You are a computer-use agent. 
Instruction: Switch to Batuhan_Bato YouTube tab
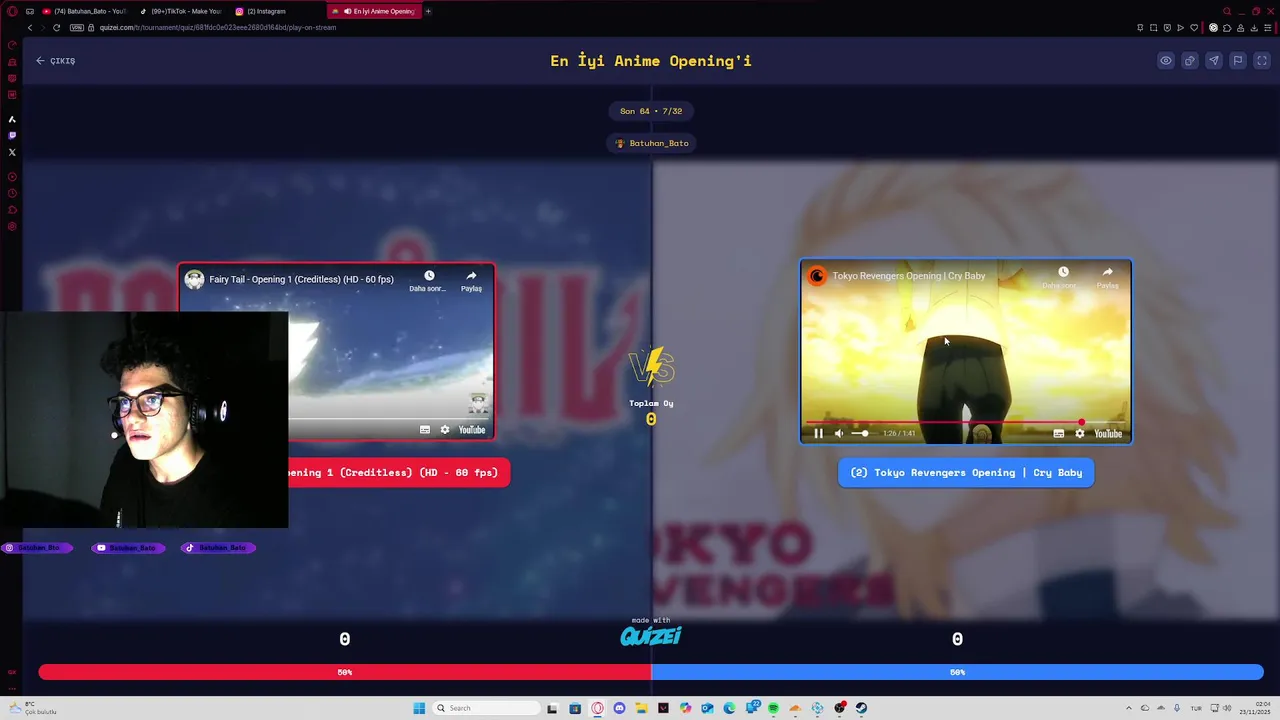(x=84, y=11)
